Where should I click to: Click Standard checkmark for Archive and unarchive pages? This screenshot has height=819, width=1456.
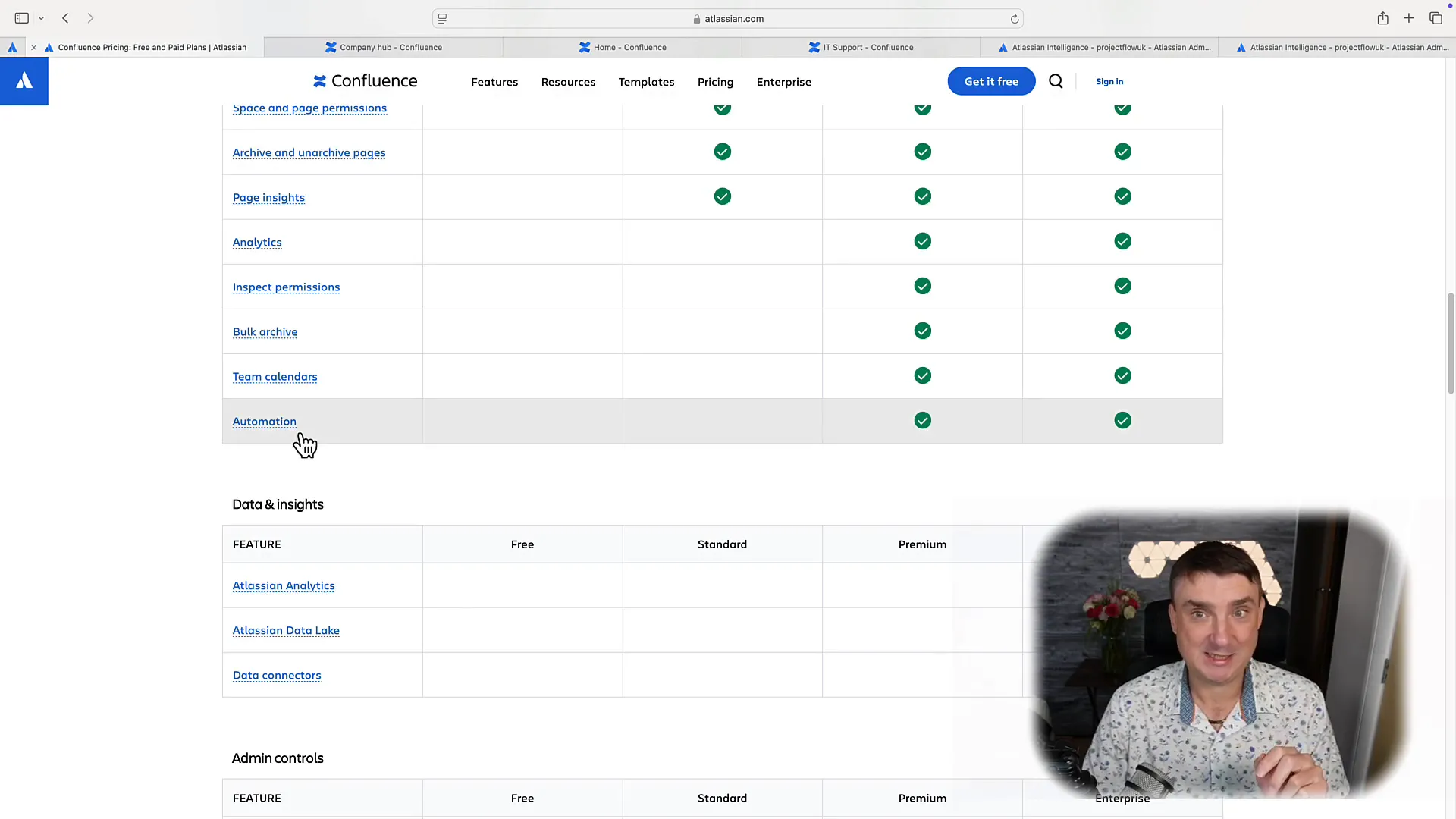[723, 152]
